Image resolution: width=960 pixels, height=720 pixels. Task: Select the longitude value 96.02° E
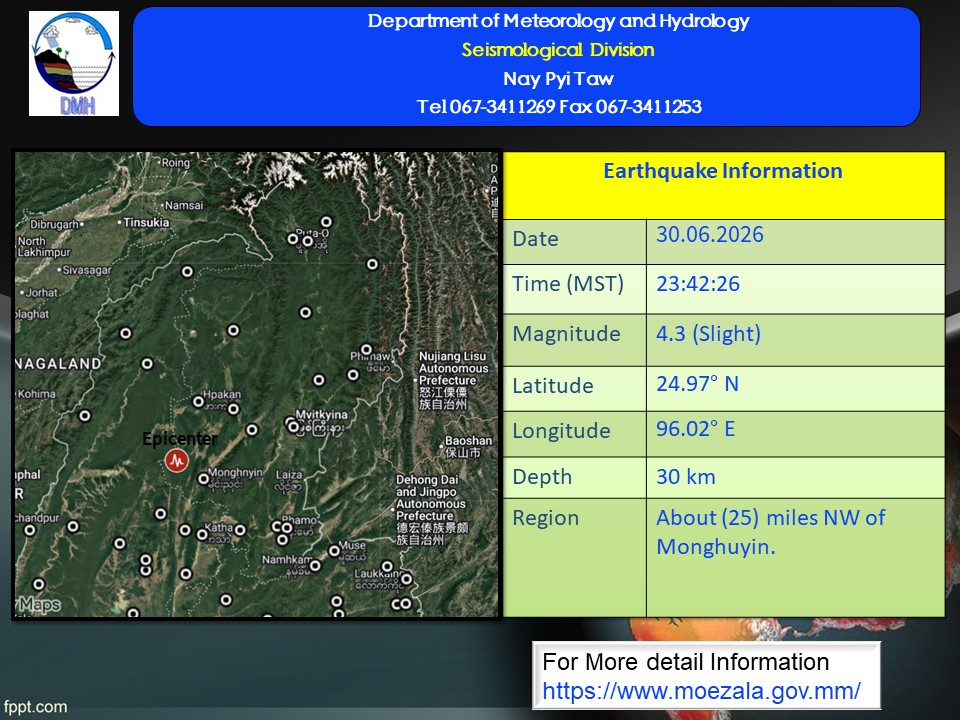696,429
